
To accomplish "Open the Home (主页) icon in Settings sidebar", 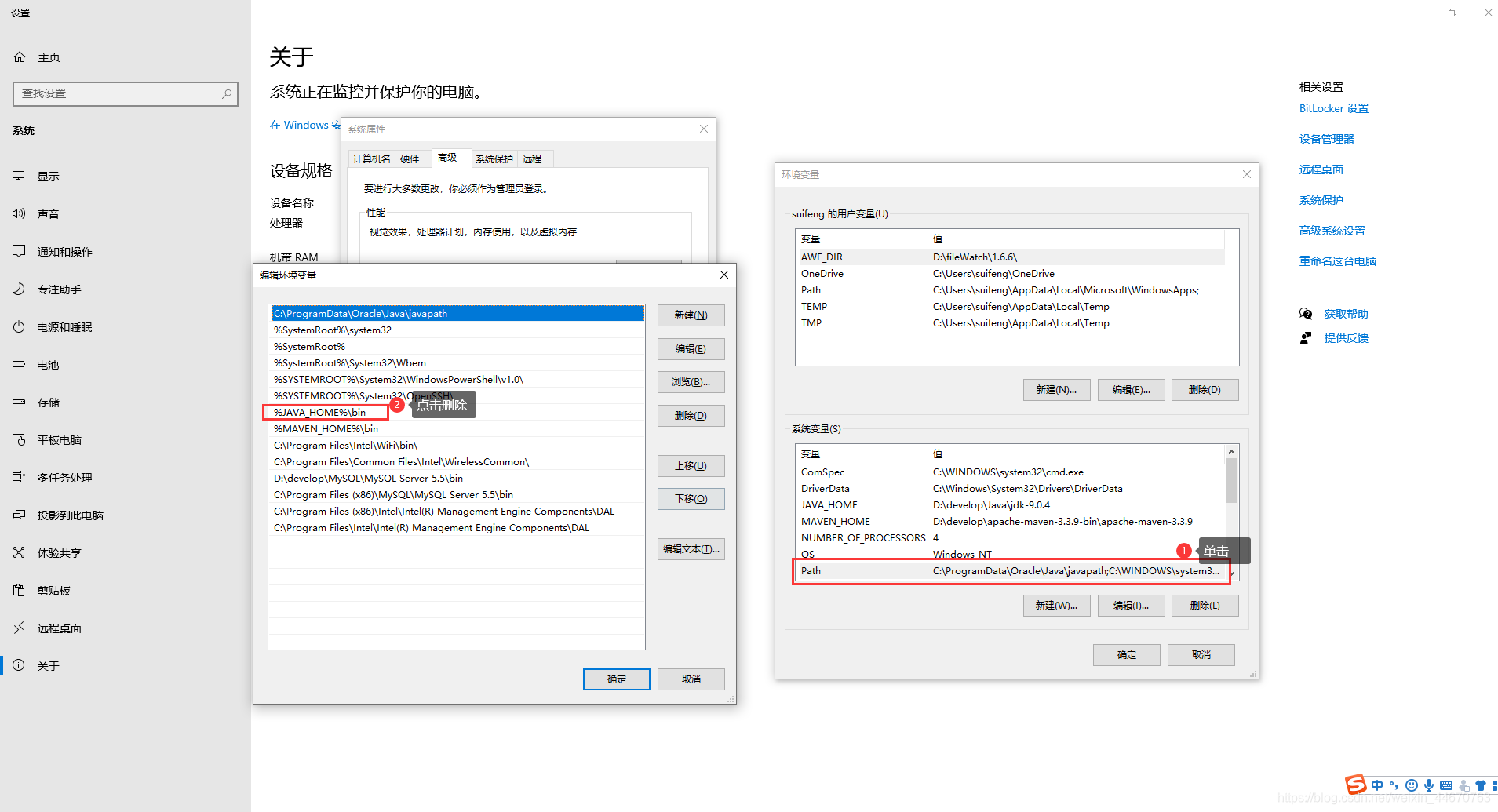I will point(20,57).
